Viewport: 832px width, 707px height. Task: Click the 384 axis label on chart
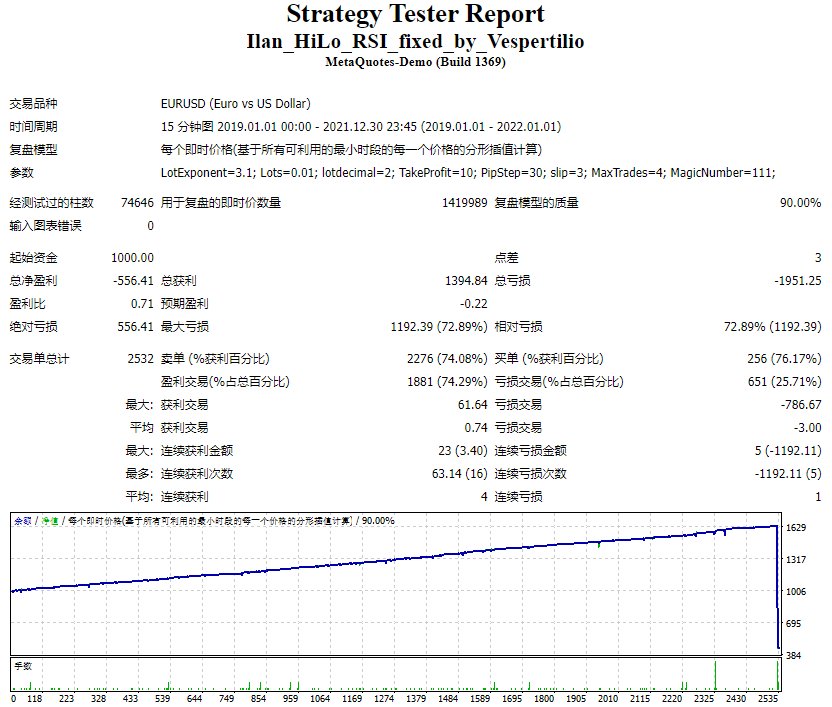pos(793,656)
